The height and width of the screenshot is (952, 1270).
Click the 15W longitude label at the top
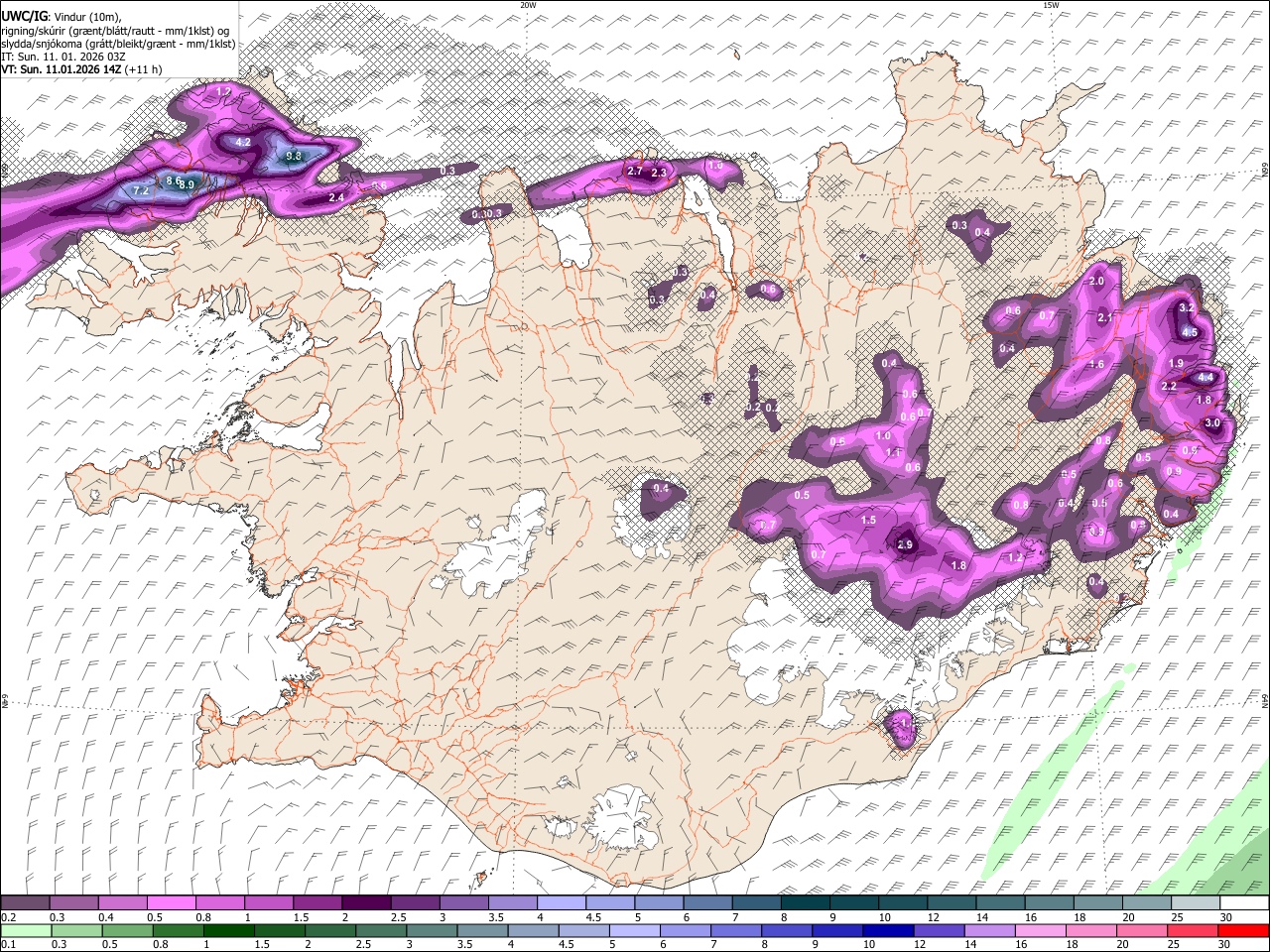point(1051,5)
